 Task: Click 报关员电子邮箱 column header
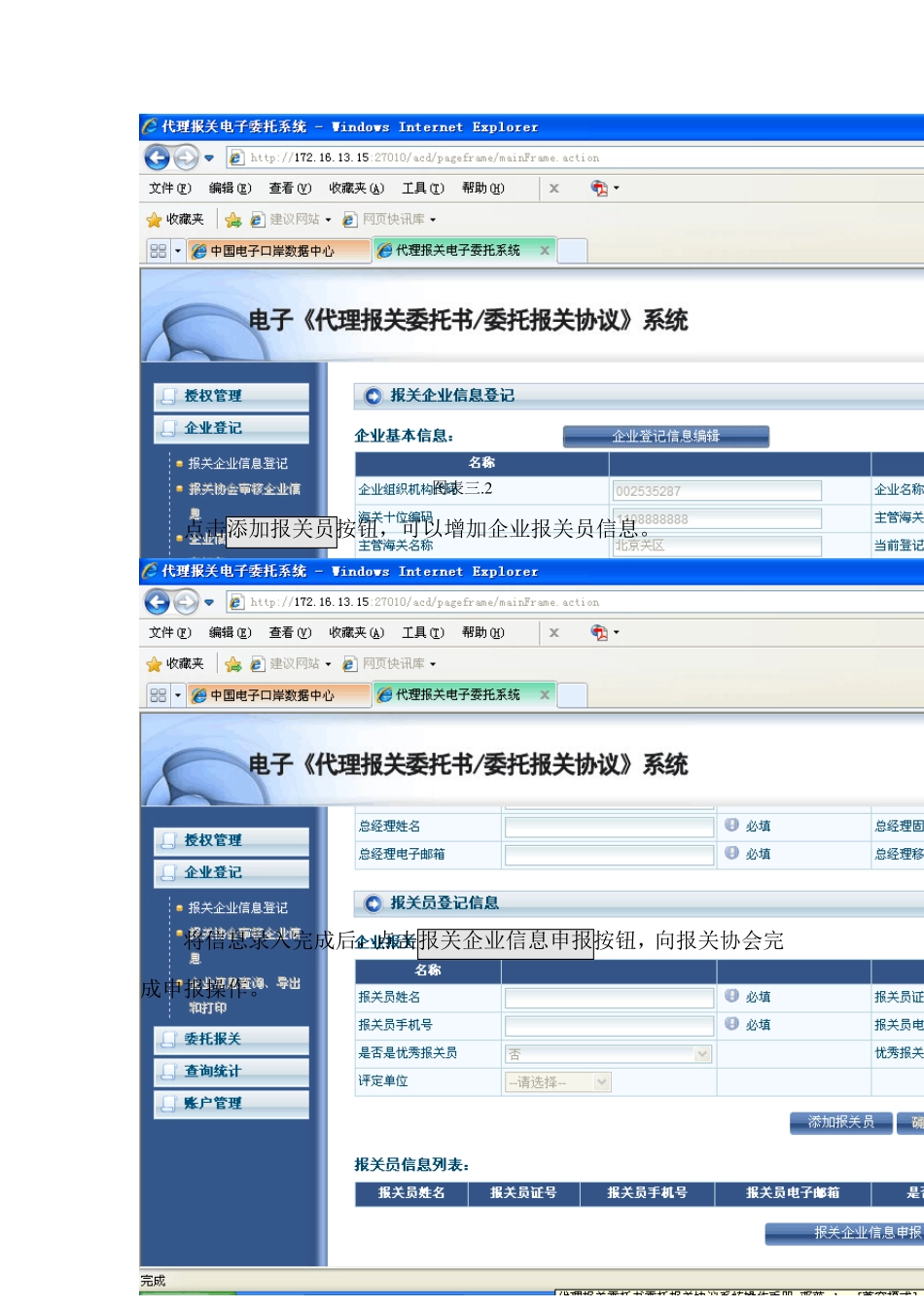pos(793,1193)
